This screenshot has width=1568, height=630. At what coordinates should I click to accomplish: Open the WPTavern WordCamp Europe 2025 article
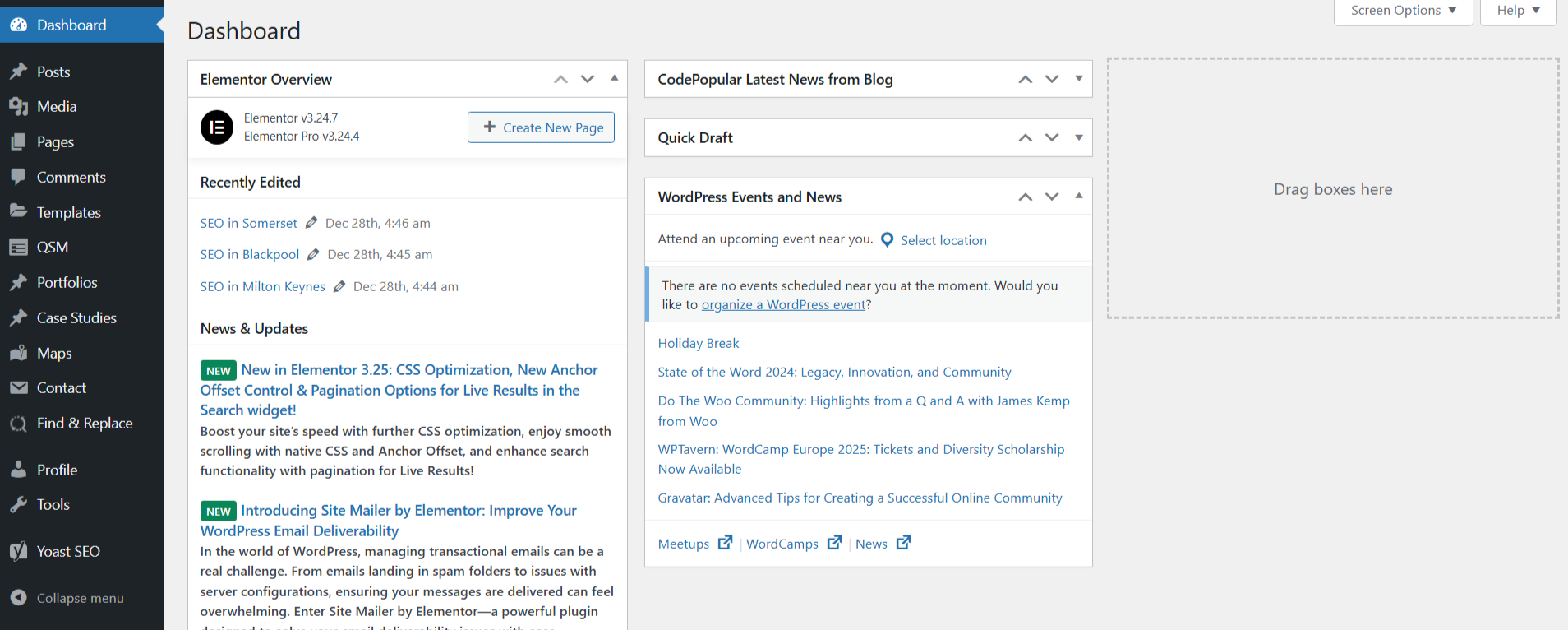pyautogui.click(x=861, y=459)
